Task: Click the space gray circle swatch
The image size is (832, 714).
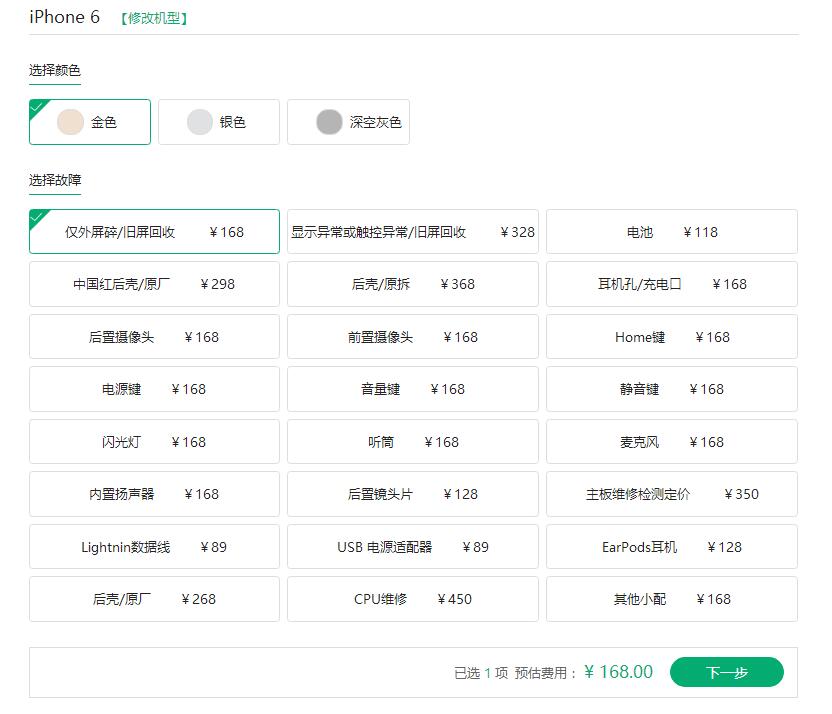Action: [329, 122]
